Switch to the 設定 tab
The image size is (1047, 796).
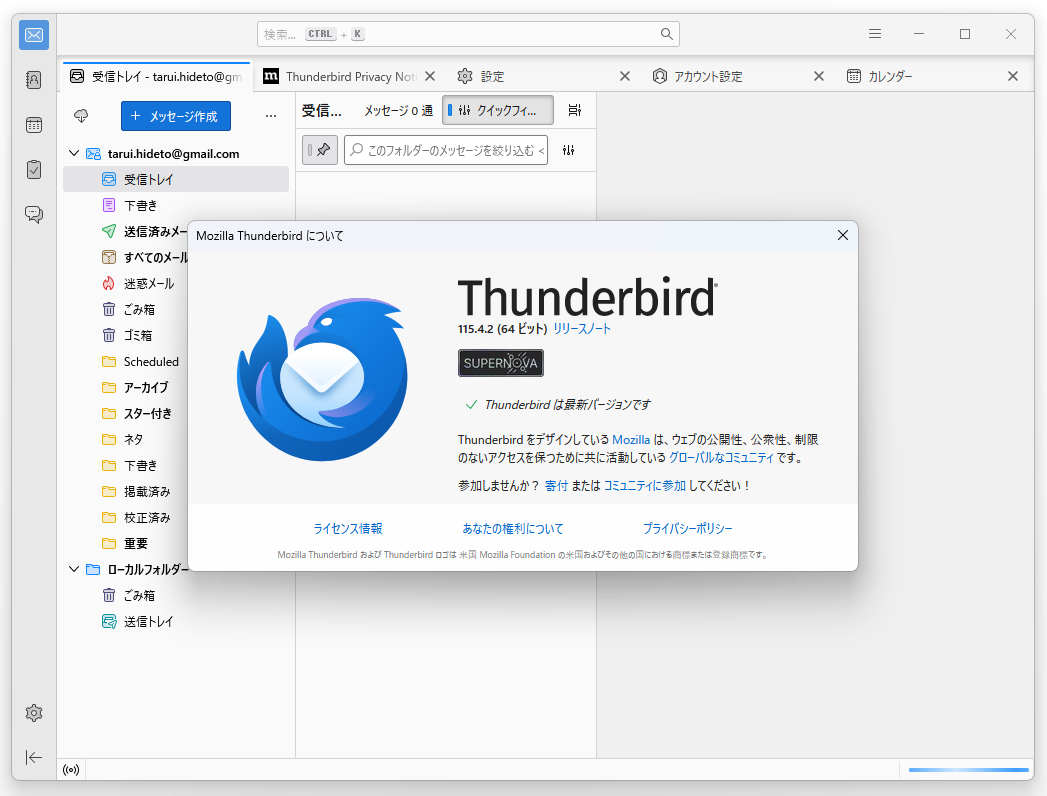494,75
